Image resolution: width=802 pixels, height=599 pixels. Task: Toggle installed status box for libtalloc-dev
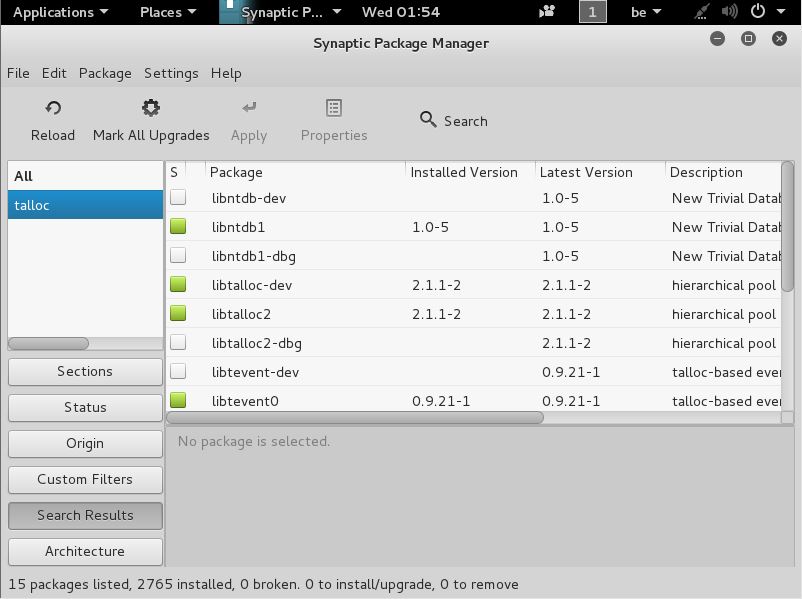click(x=178, y=284)
